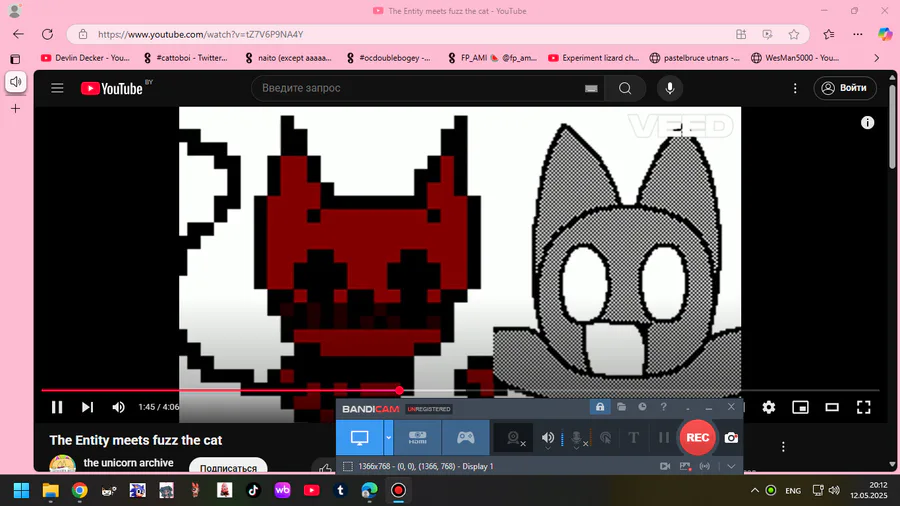900x506 pixels.
Task: Open Bandicam scheduled recording clock
Action: point(642,407)
